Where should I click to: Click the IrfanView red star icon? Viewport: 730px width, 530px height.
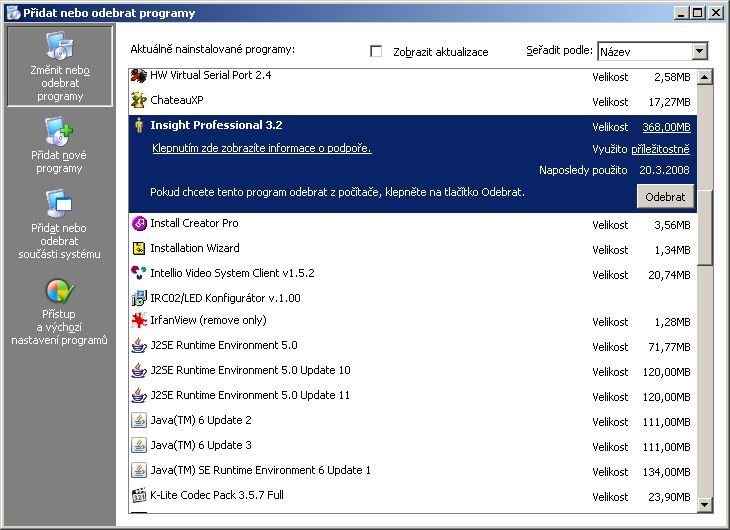tap(139, 321)
